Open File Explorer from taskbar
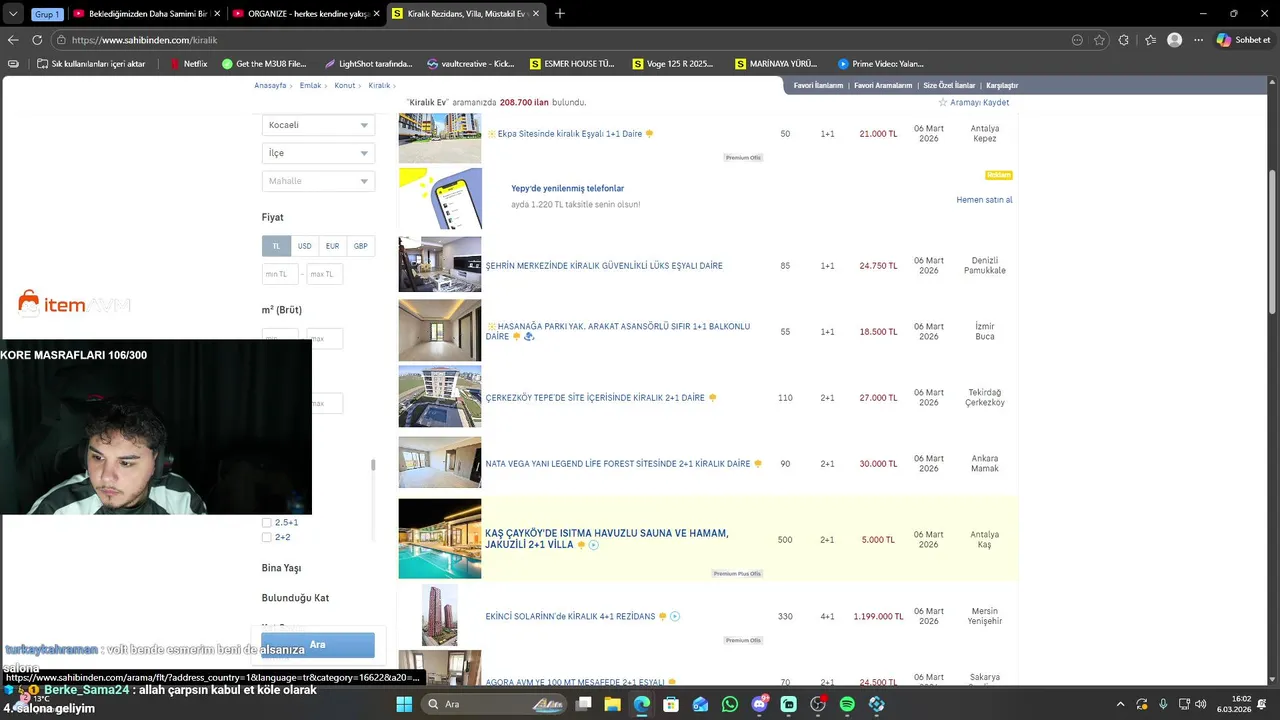This screenshot has width=1280, height=720. pyautogui.click(x=612, y=704)
